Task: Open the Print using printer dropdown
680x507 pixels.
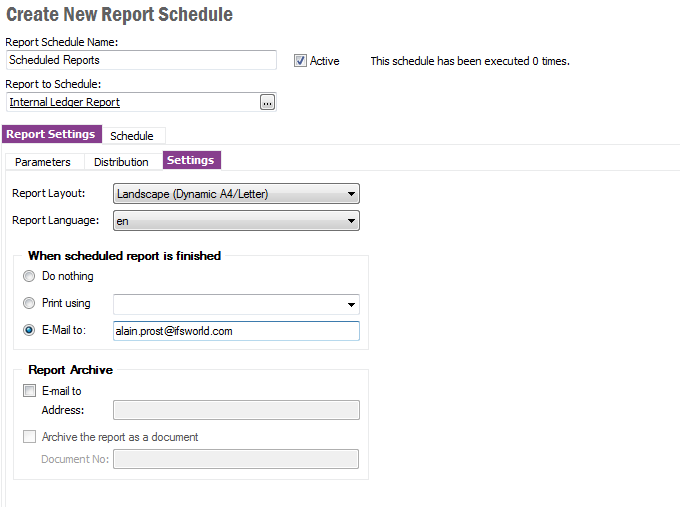Action: point(351,304)
